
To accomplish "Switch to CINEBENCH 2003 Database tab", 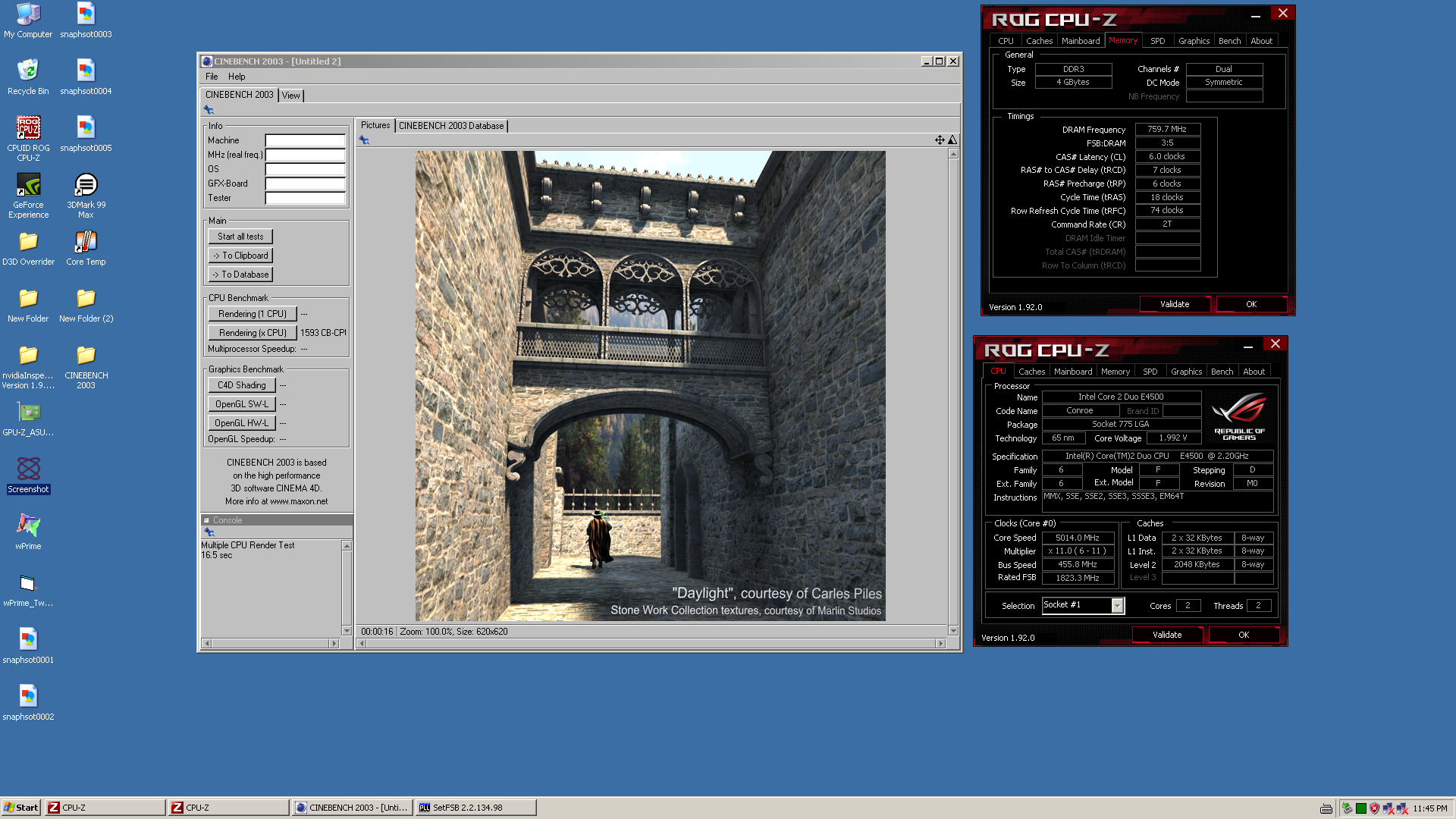I will (x=451, y=126).
